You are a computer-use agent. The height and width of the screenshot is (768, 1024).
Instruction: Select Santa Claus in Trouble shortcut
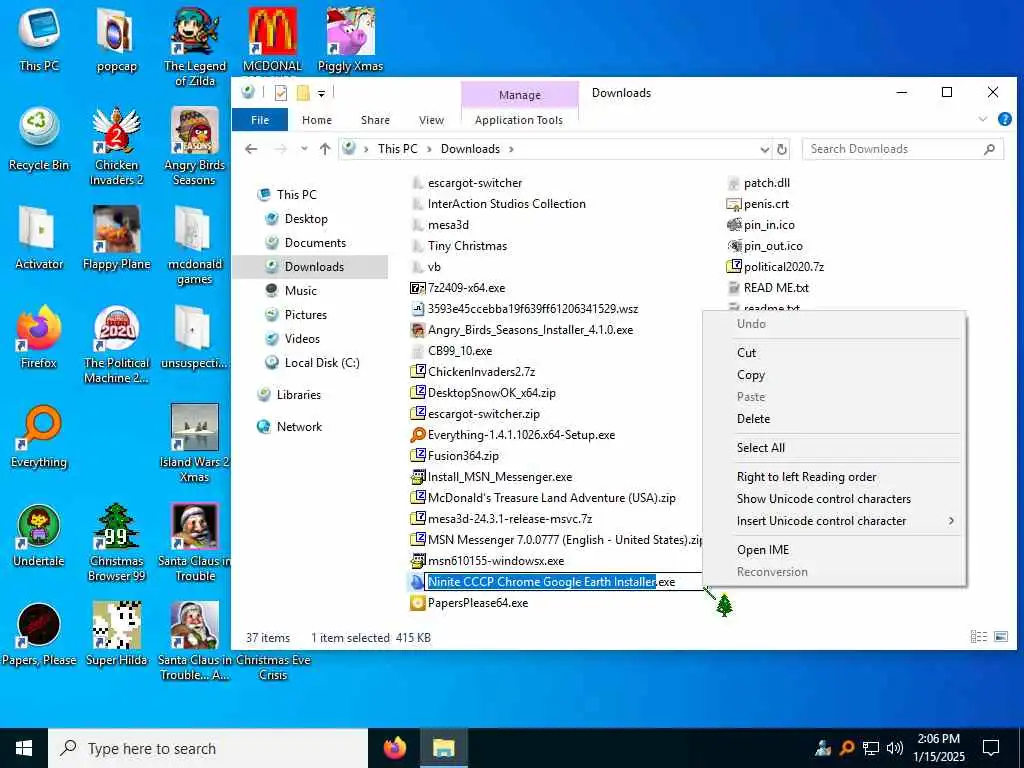195,543
